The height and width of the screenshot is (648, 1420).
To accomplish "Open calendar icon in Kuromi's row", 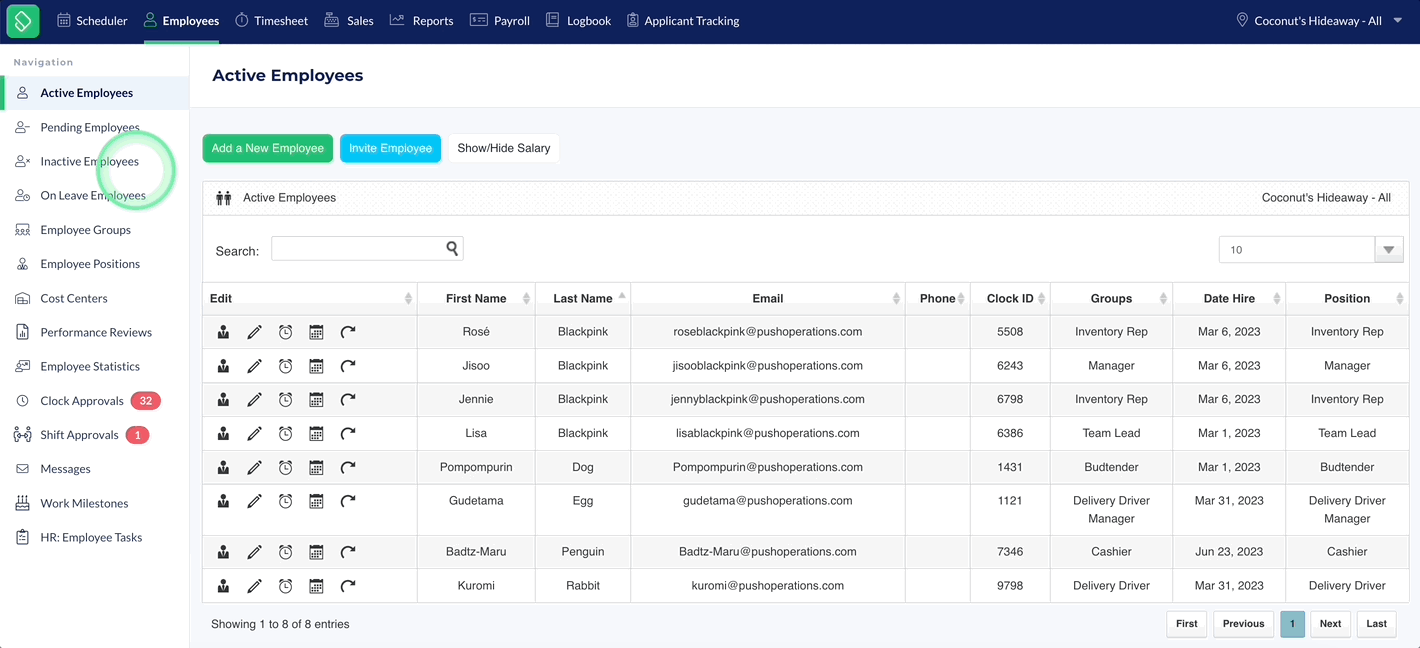I will (316, 586).
